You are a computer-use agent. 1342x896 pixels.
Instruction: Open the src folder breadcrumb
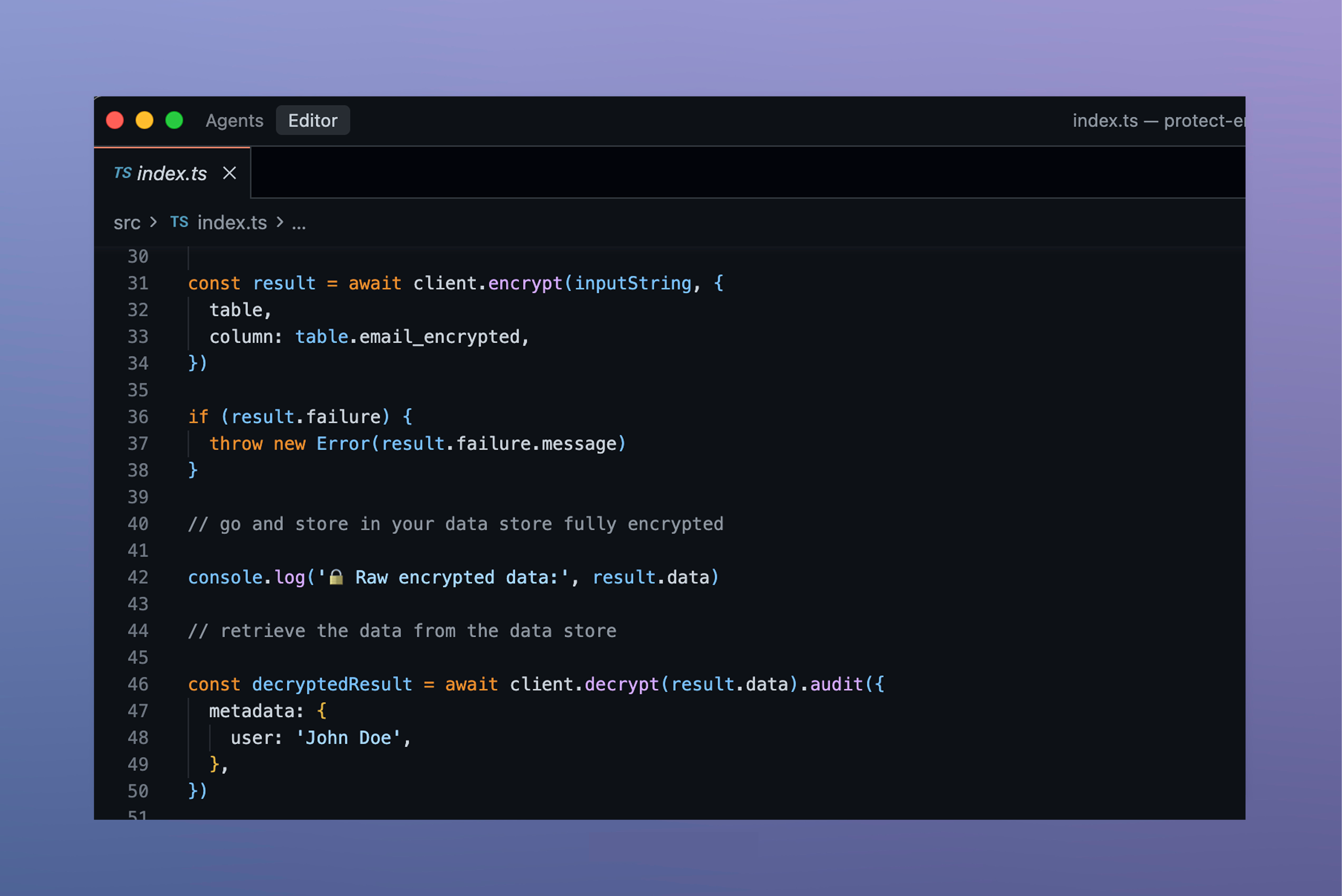tap(127, 223)
